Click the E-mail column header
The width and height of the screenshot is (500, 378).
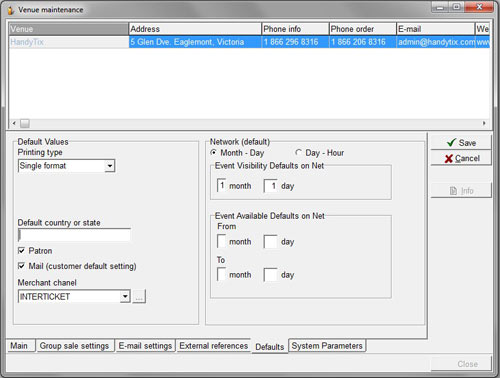coord(436,29)
